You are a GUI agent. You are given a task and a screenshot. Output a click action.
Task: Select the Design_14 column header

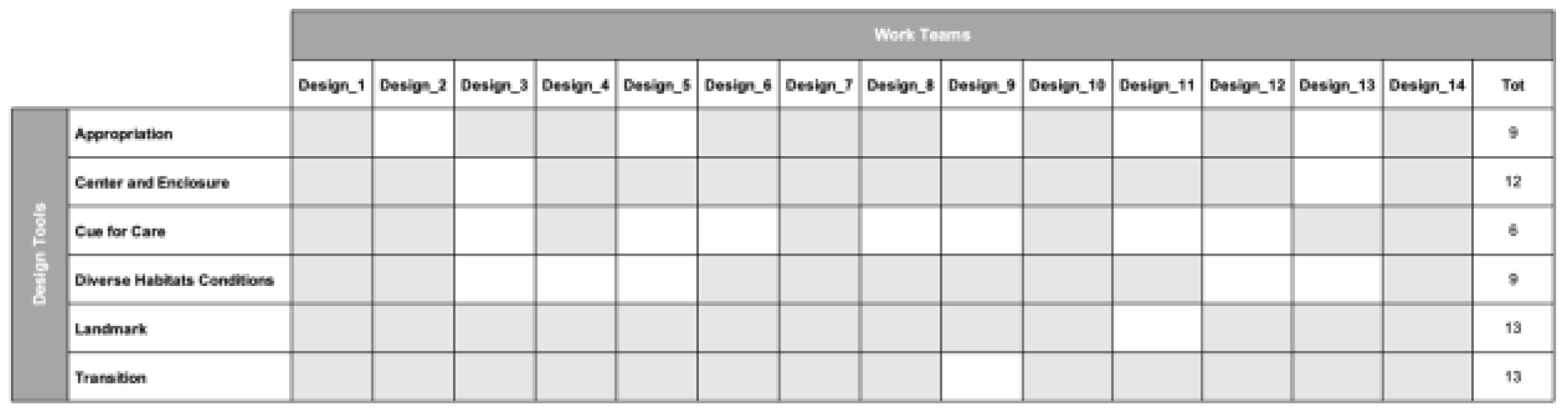coord(1427,85)
